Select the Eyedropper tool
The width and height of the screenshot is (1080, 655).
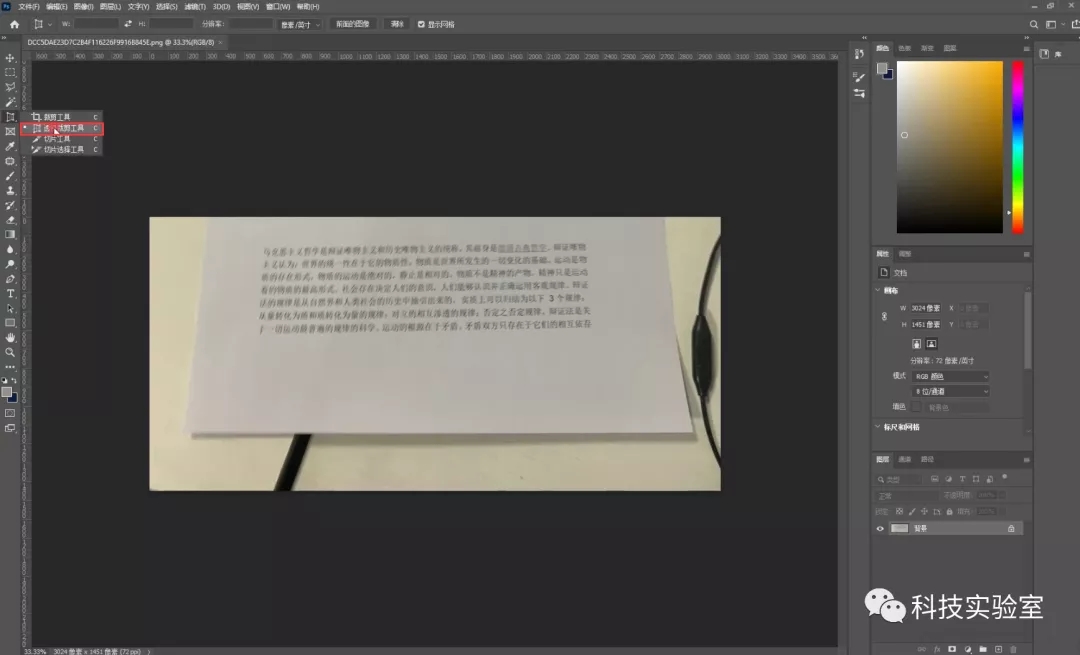(x=10, y=146)
